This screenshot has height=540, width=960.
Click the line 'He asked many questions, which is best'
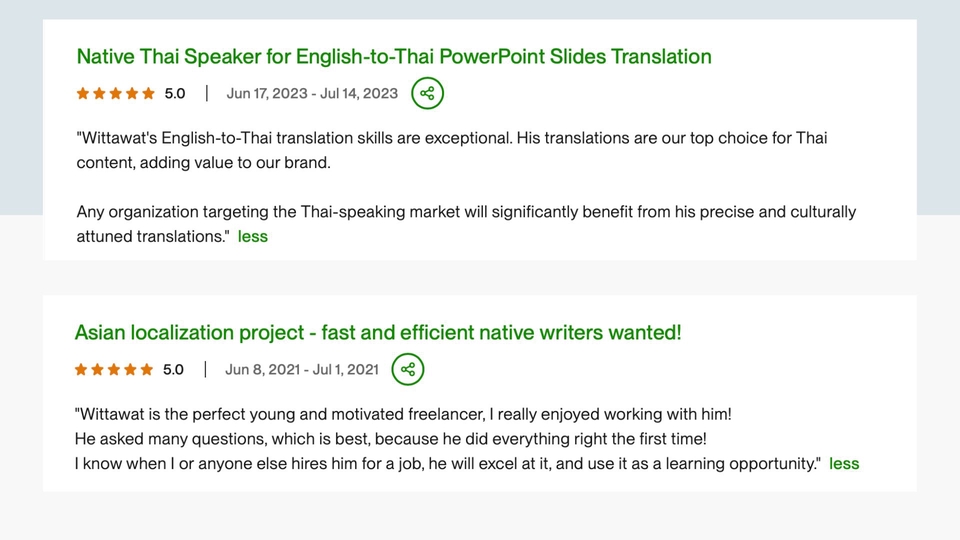[x=391, y=439]
